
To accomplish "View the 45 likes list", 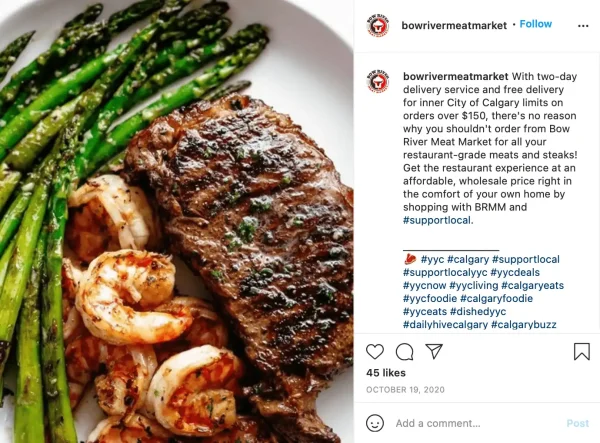I will click(386, 373).
